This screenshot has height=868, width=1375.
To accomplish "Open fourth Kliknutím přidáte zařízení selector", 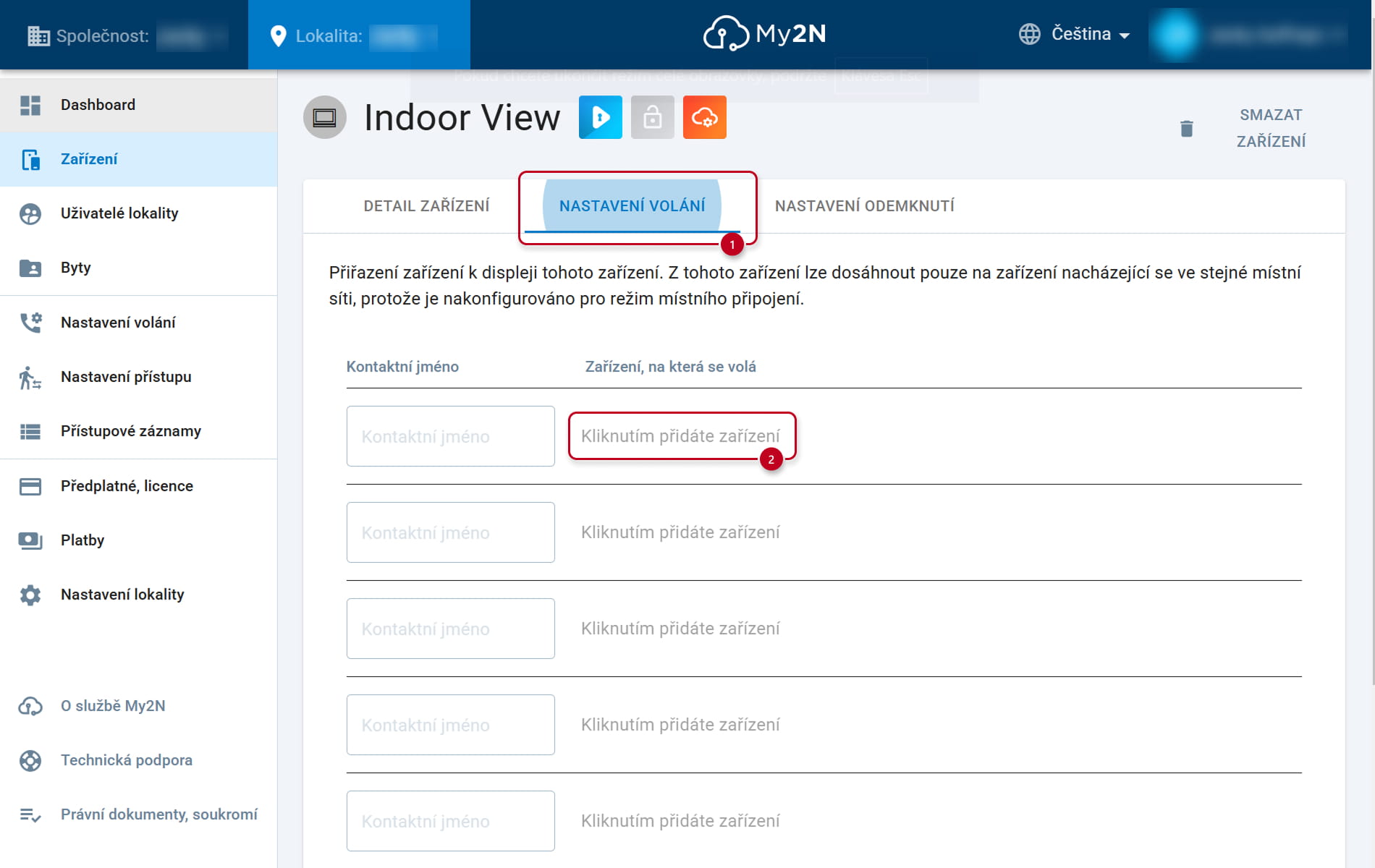I will [681, 725].
